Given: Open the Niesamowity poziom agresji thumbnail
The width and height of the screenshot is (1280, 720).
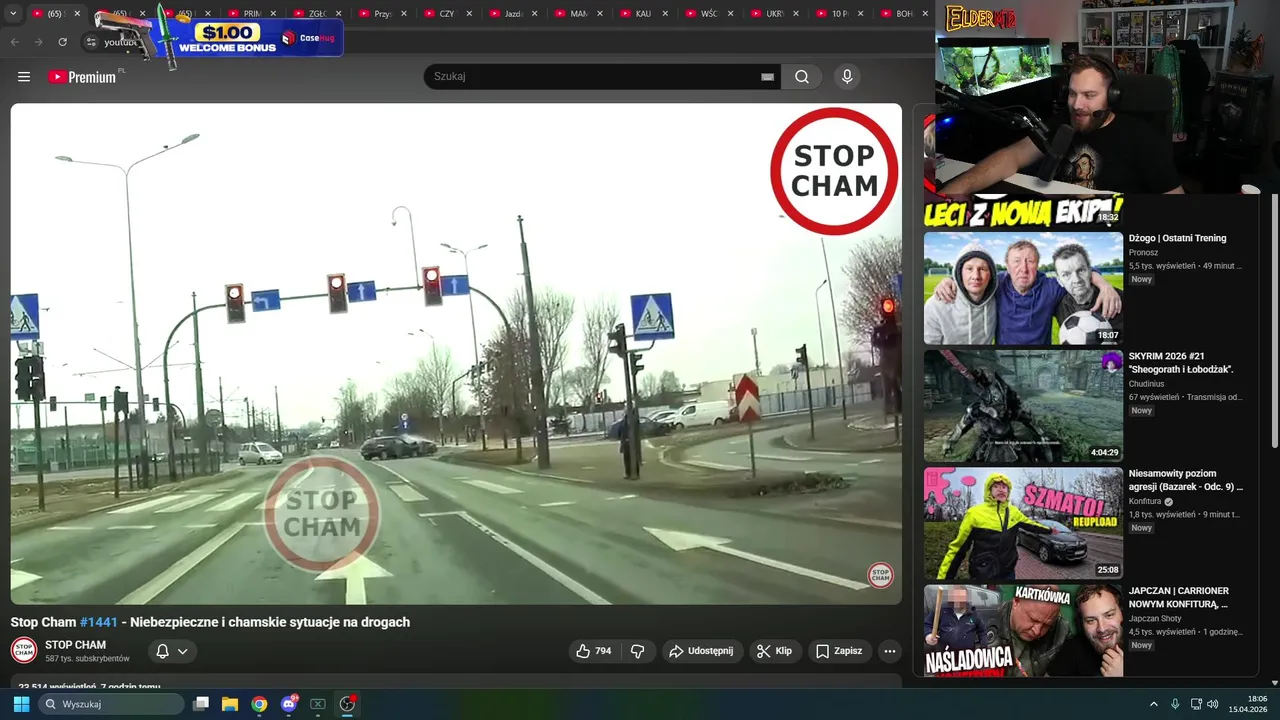Looking at the screenshot, I should 1023,523.
